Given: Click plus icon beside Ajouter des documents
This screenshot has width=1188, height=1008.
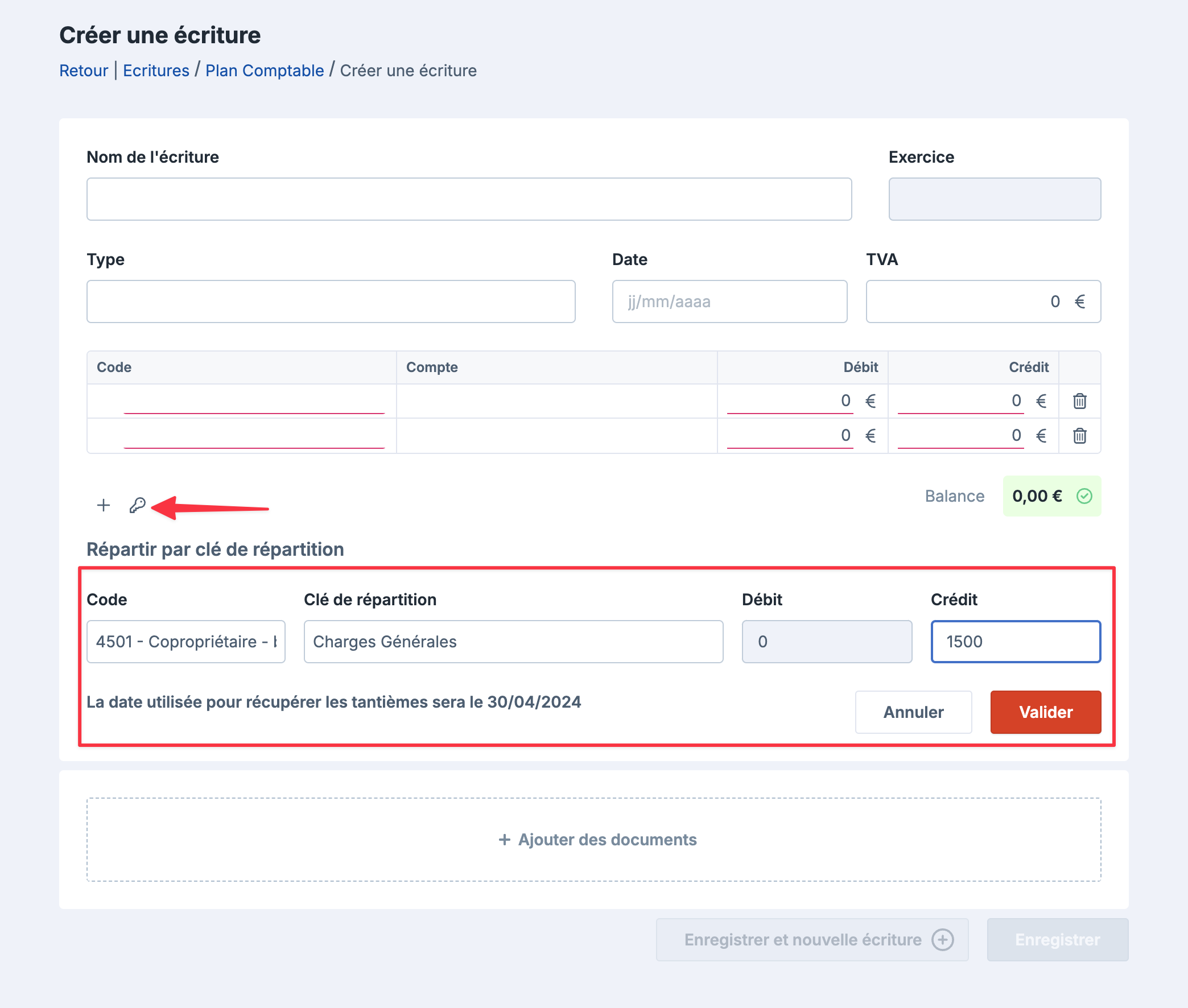Looking at the screenshot, I should click(504, 840).
